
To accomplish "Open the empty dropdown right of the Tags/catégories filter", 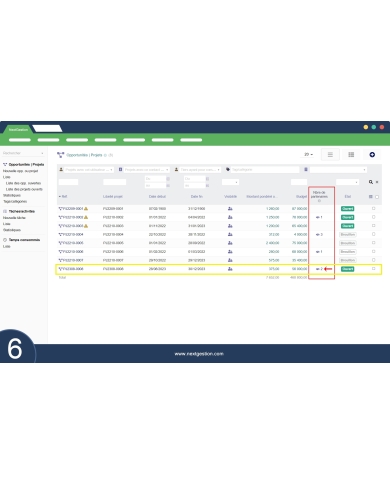I will [x=338, y=170].
